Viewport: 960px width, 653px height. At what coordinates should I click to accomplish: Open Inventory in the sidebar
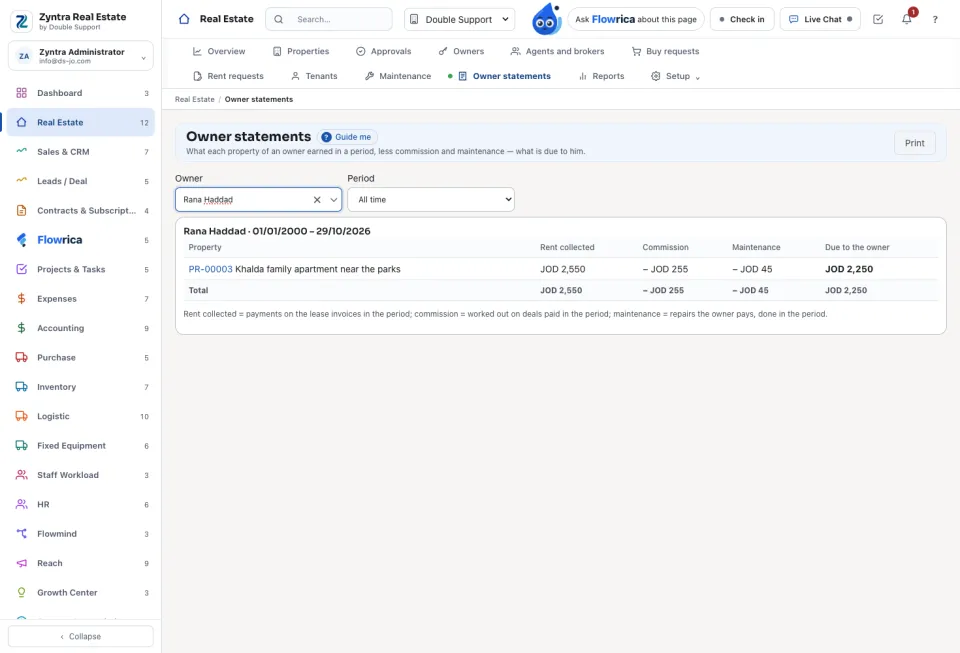pos(81,387)
